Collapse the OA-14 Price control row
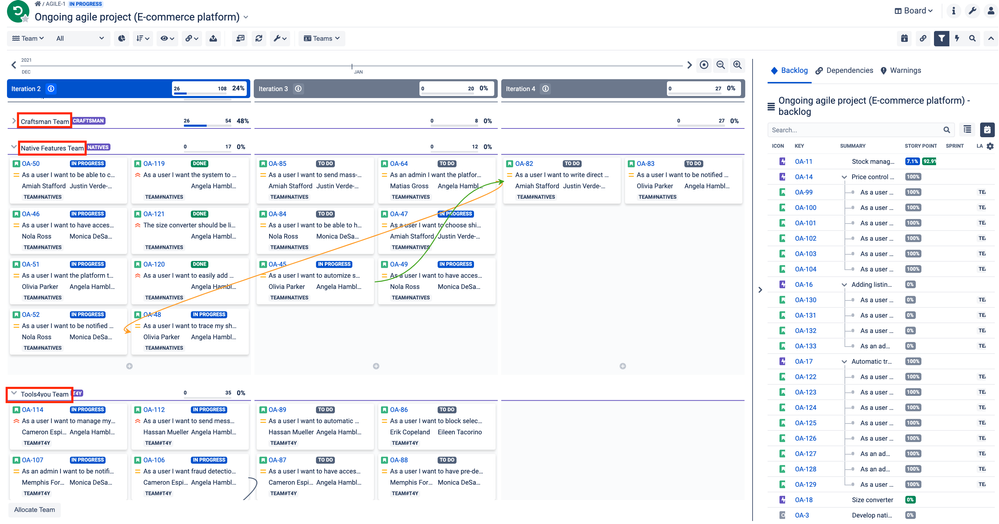This screenshot has height=524, width=999. [844, 177]
